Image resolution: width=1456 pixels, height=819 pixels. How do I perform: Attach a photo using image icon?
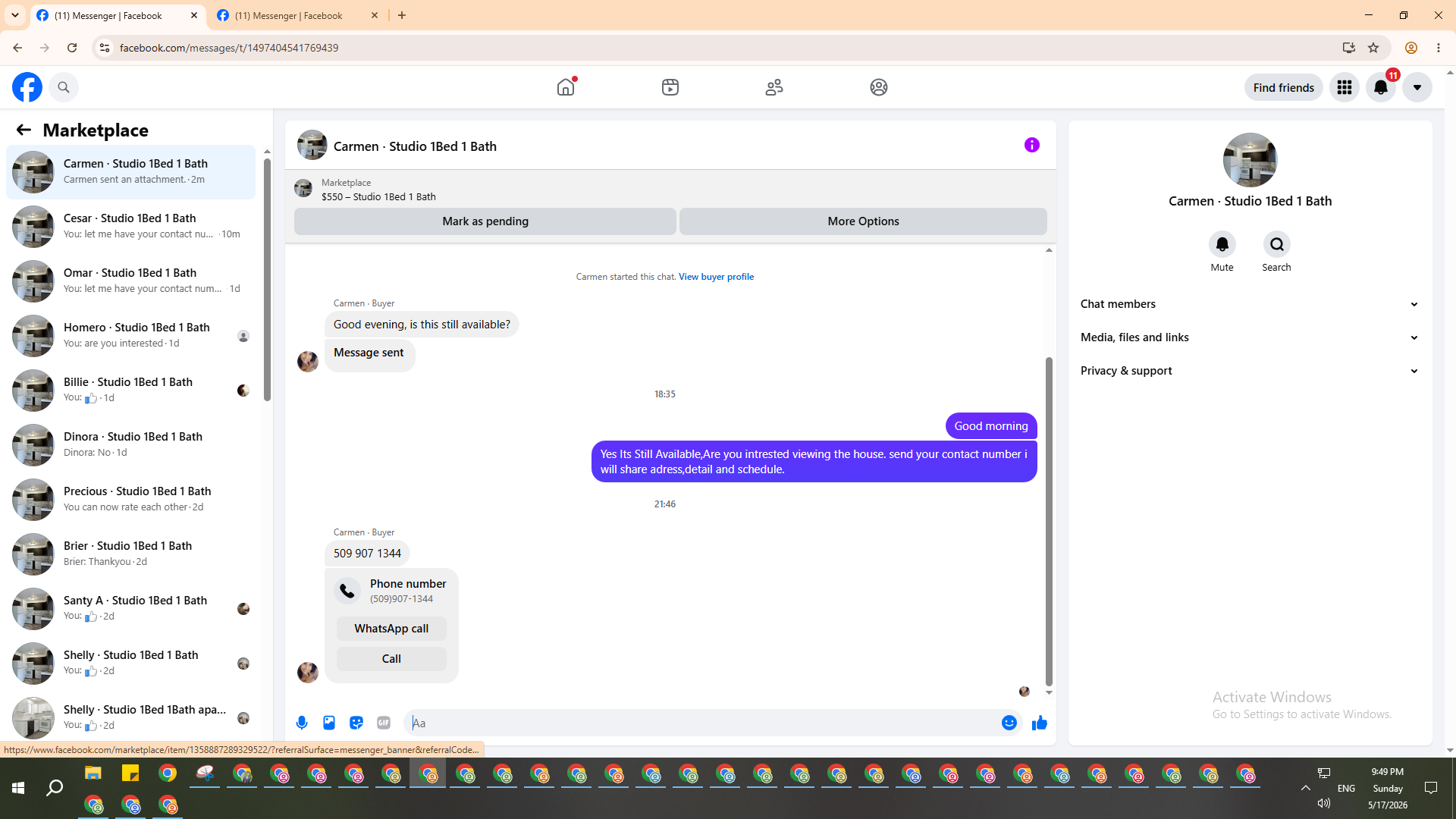click(329, 723)
